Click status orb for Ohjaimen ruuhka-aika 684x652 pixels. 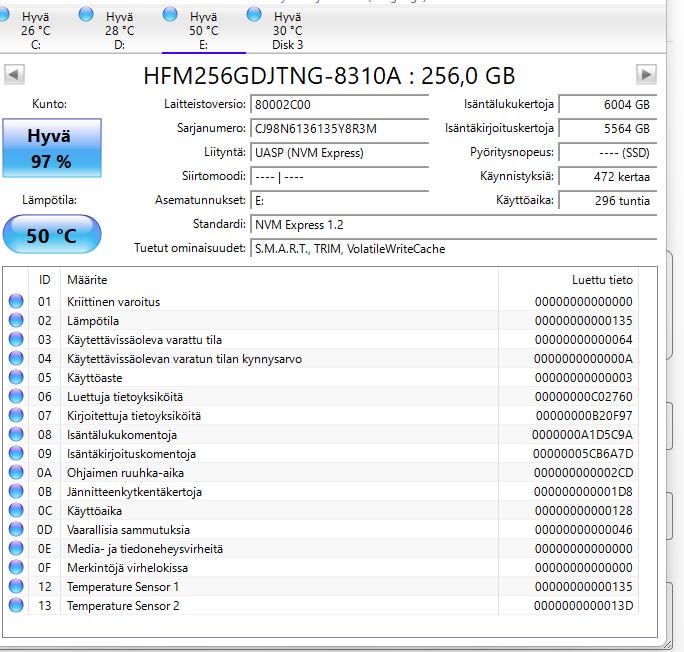tap(16, 473)
